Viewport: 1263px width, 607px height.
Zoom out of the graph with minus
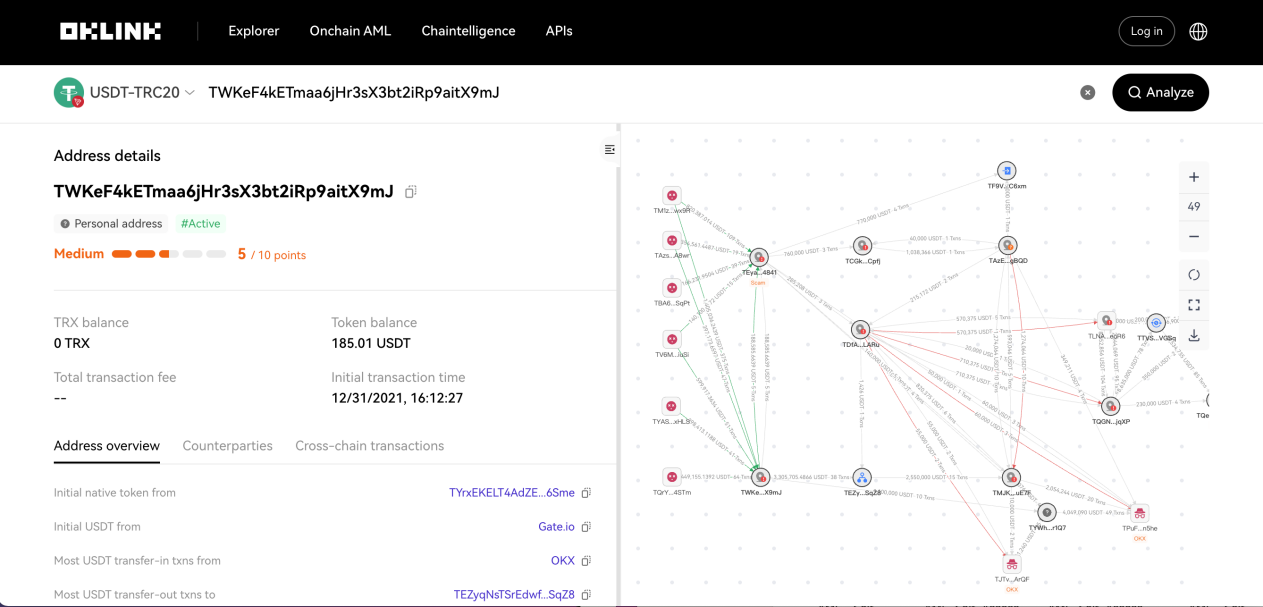[1194, 237]
